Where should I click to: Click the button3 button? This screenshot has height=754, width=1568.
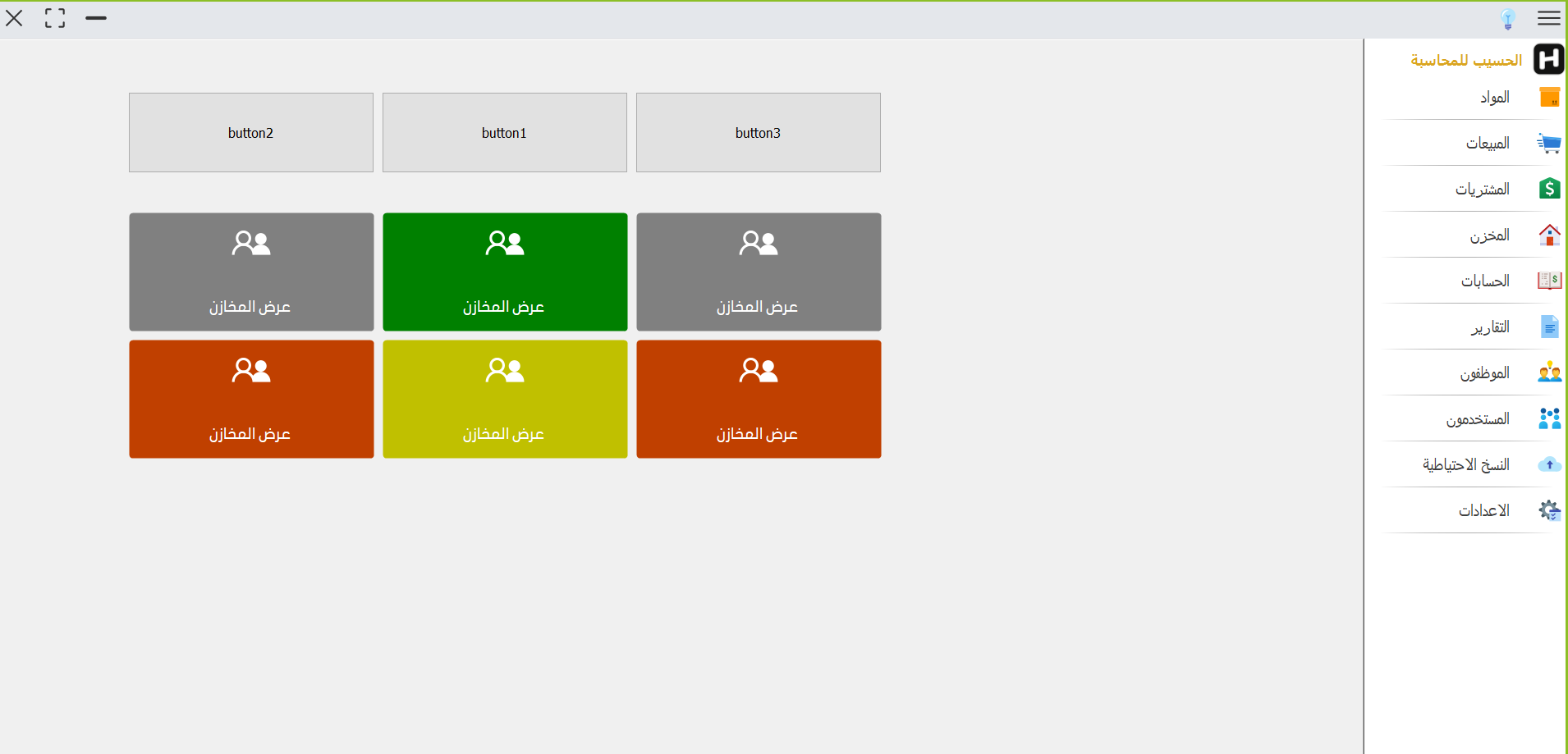point(759,132)
